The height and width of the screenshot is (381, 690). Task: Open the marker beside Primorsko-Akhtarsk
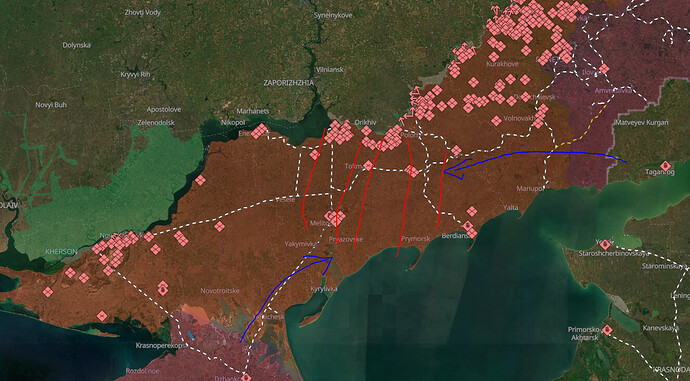pyautogui.click(x=607, y=330)
